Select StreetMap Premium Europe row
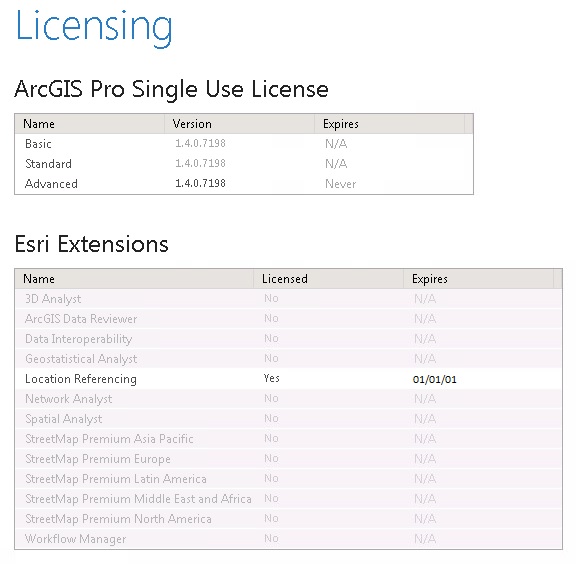This screenshot has width=587, height=567. (288, 459)
